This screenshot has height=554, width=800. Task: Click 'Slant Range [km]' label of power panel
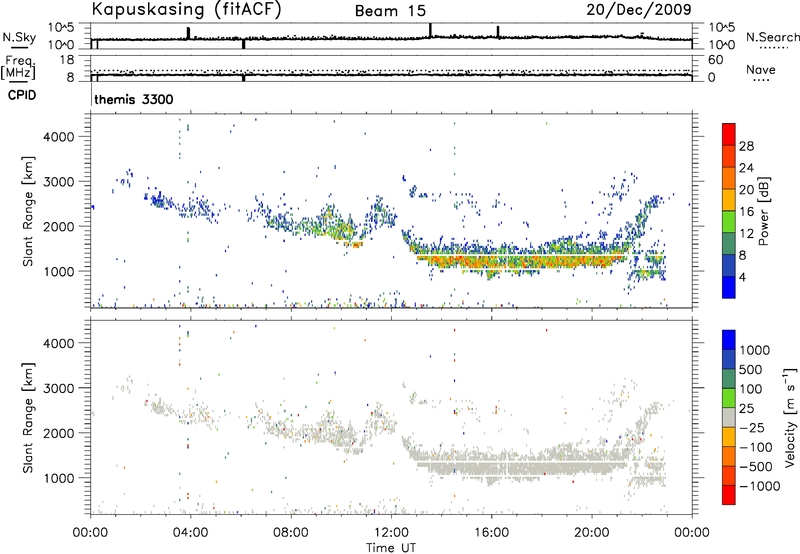pos(28,211)
